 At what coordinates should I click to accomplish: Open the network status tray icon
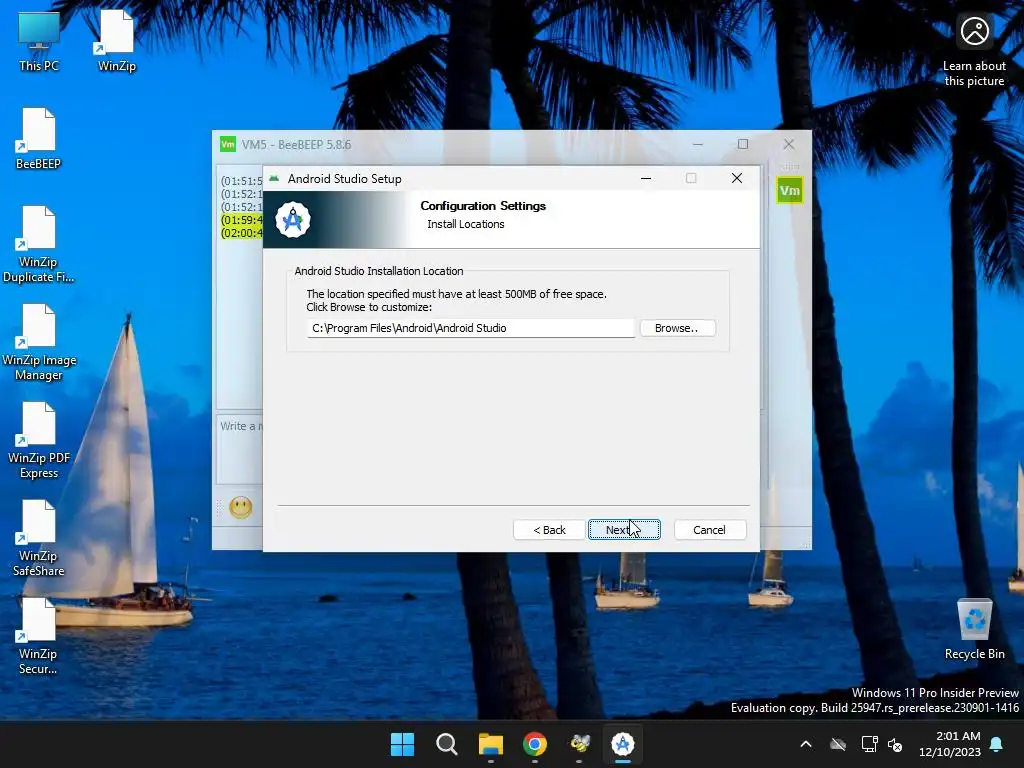pyautogui.click(x=869, y=744)
